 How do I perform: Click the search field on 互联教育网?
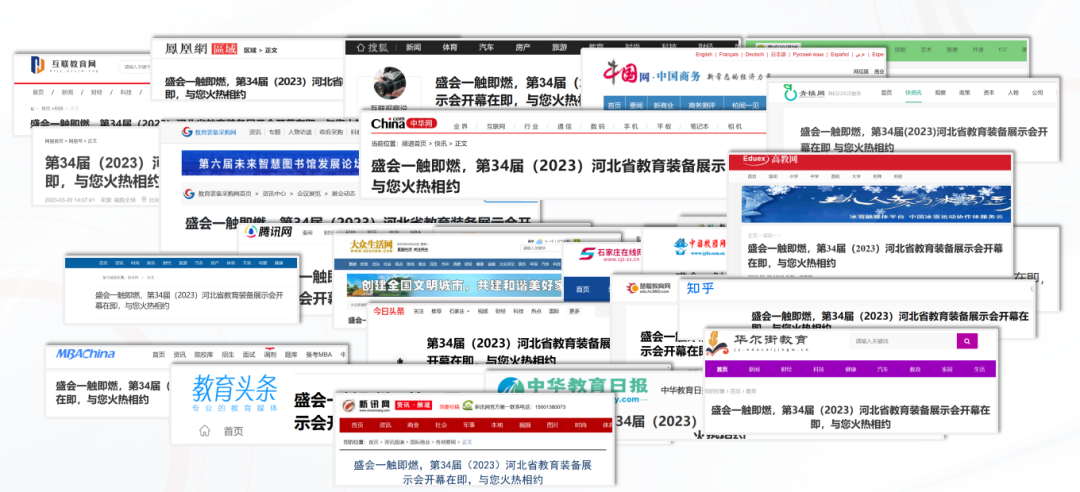(x=135, y=67)
